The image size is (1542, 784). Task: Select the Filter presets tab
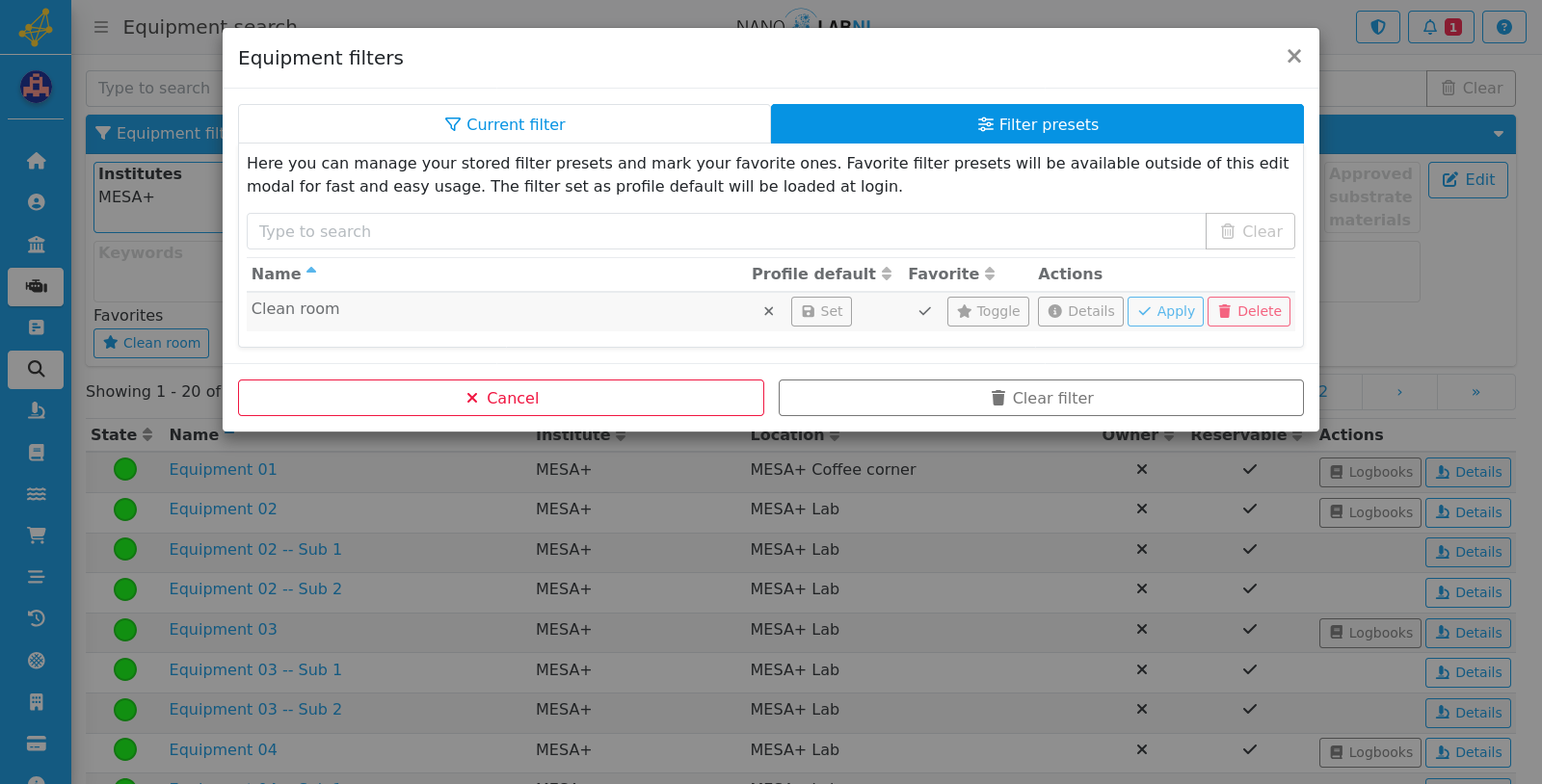pos(1037,124)
